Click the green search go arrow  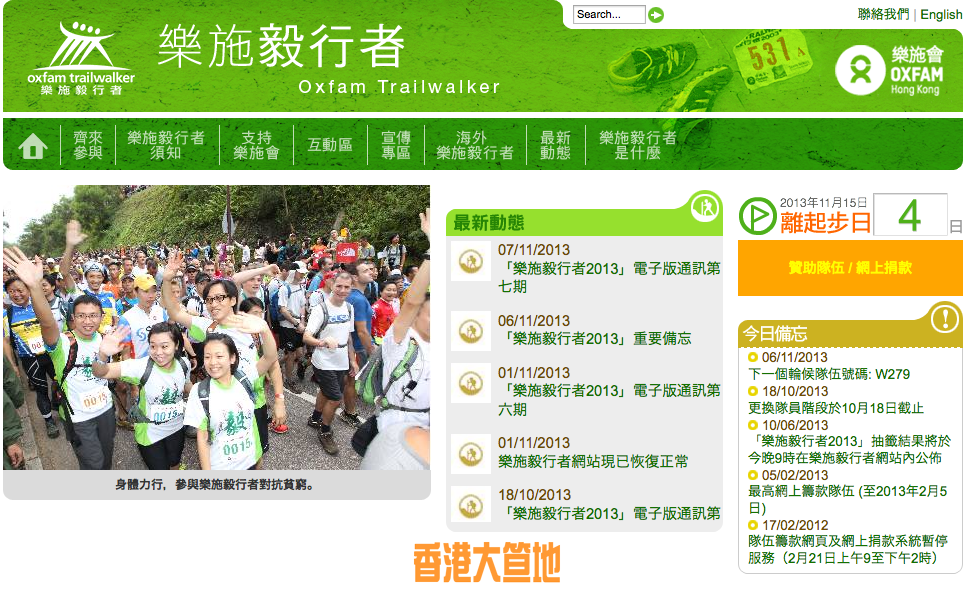[656, 15]
